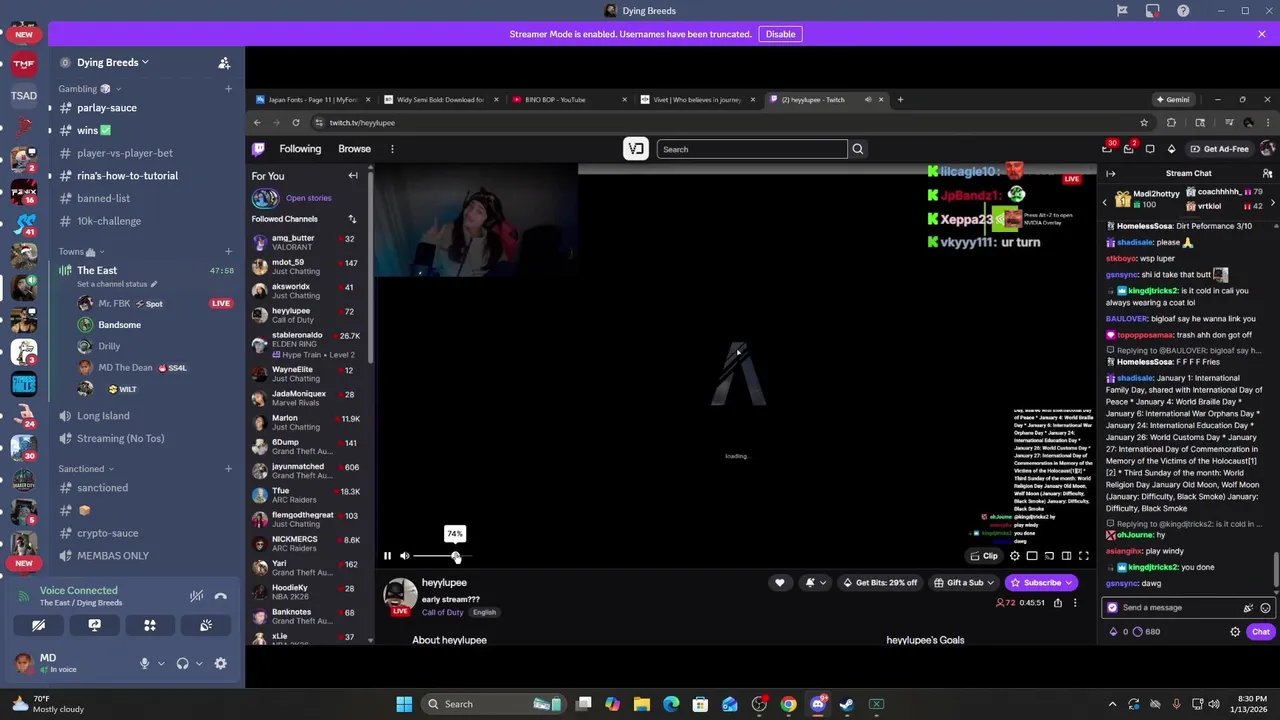Turn on the Discord camera
This screenshot has width=1280, height=720.
click(x=38, y=625)
